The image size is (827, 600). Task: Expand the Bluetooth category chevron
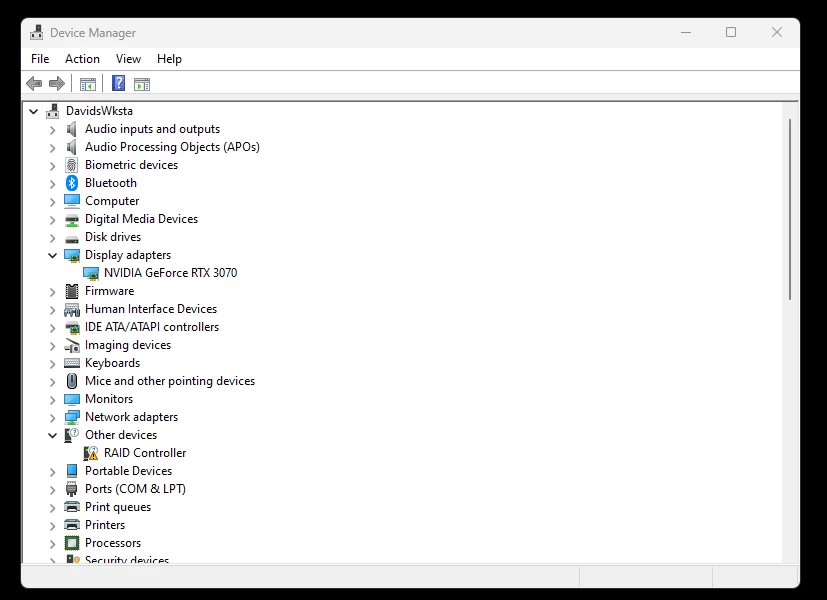(52, 184)
